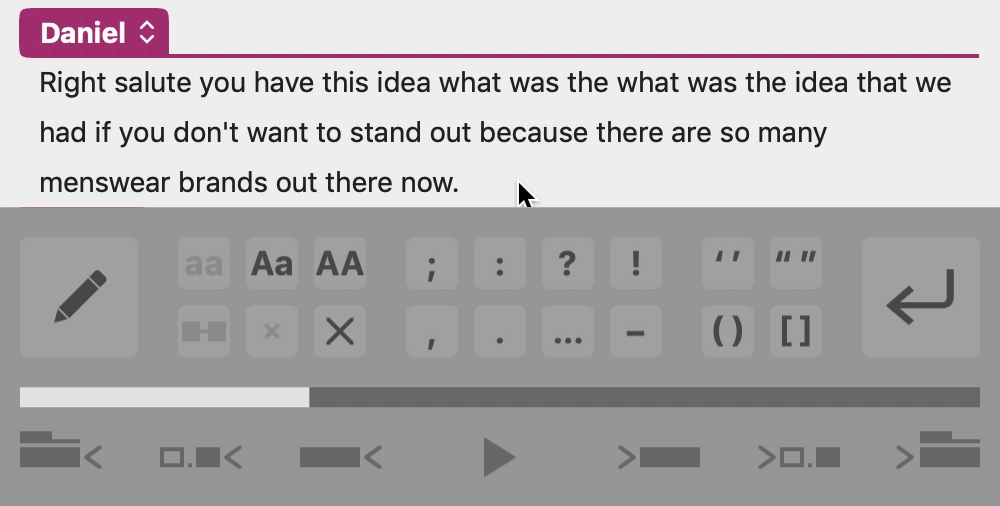The image size is (1000, 506).
Task: Wrap selection in square brackets
Action: 796,331
